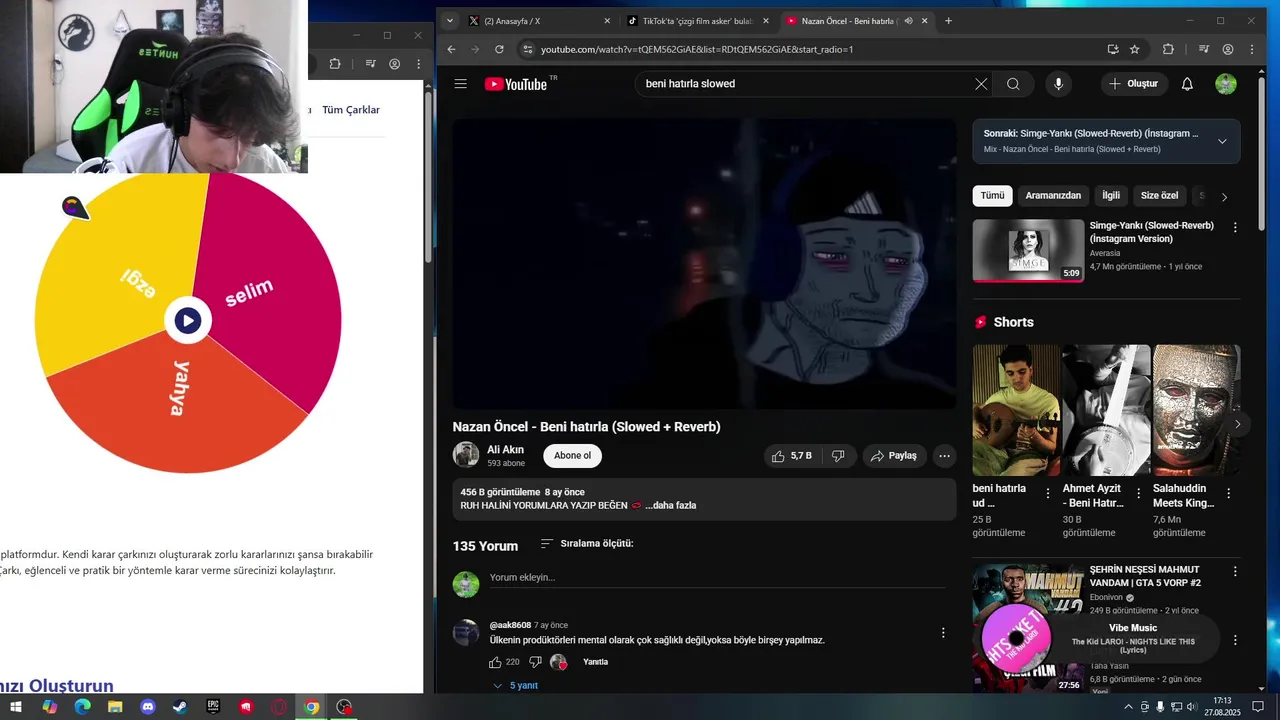The image size is (1280, 720).
Task: Select the İlgili filter chip
Action: tap(1111, 196)
